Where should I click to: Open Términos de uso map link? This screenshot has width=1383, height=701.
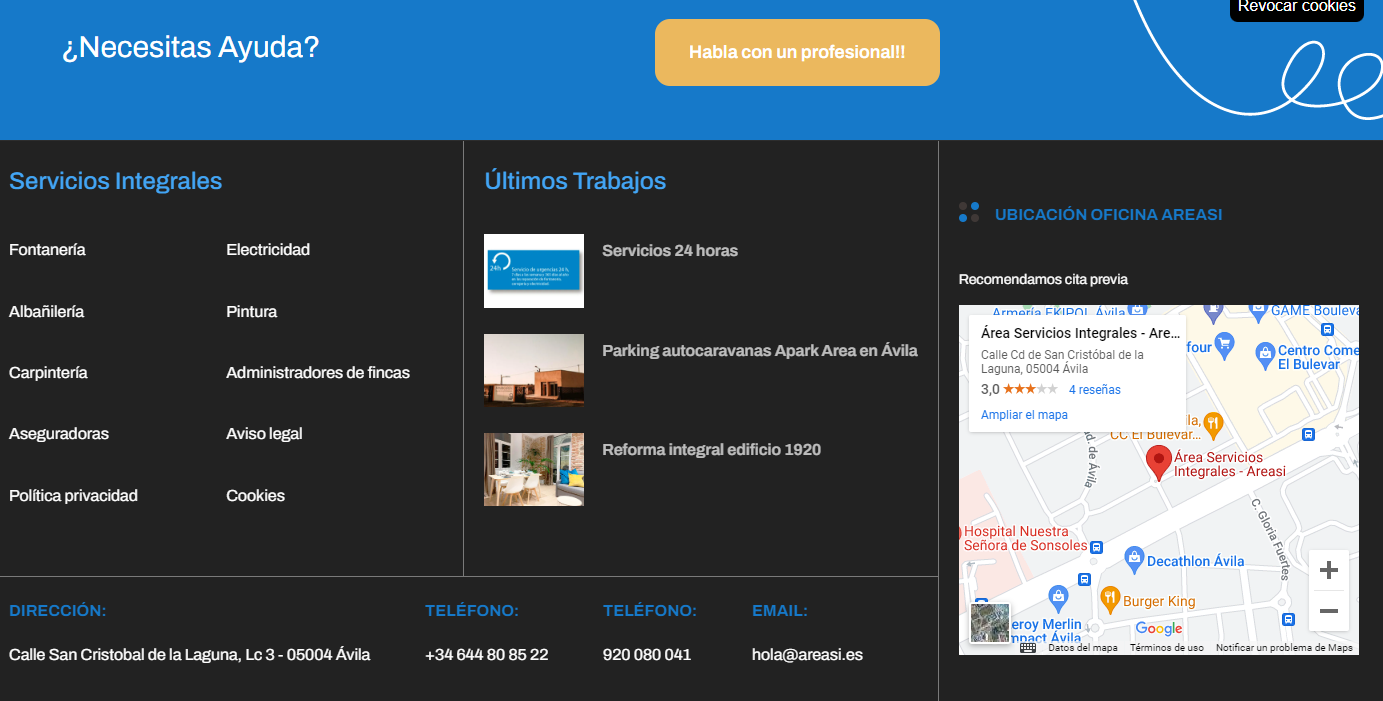1167,648
